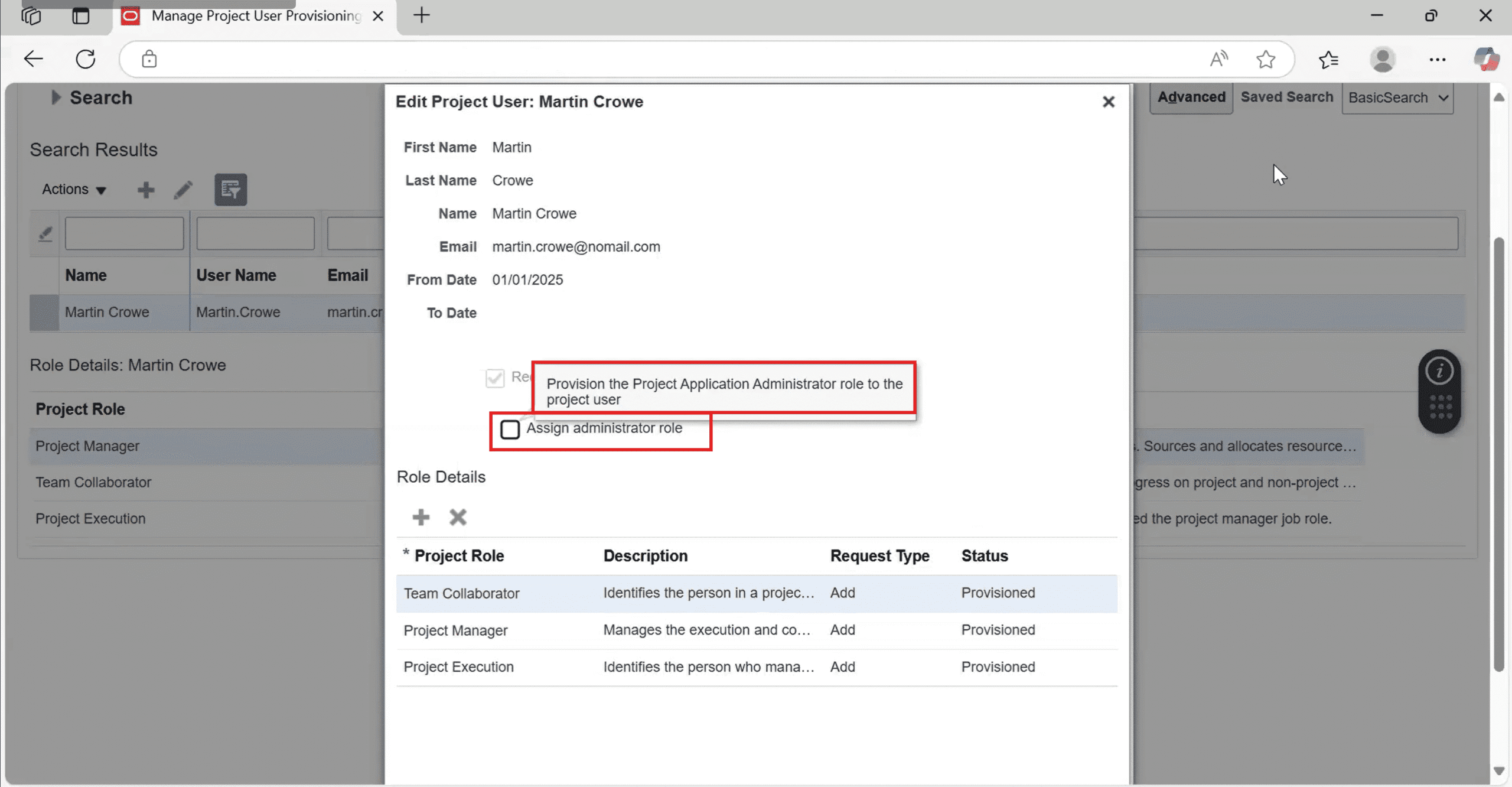Image resolution: width=1512 pixels, height=787 pixels.
Task: Click the Query By Example filter icon
Action: coord(230,190)
